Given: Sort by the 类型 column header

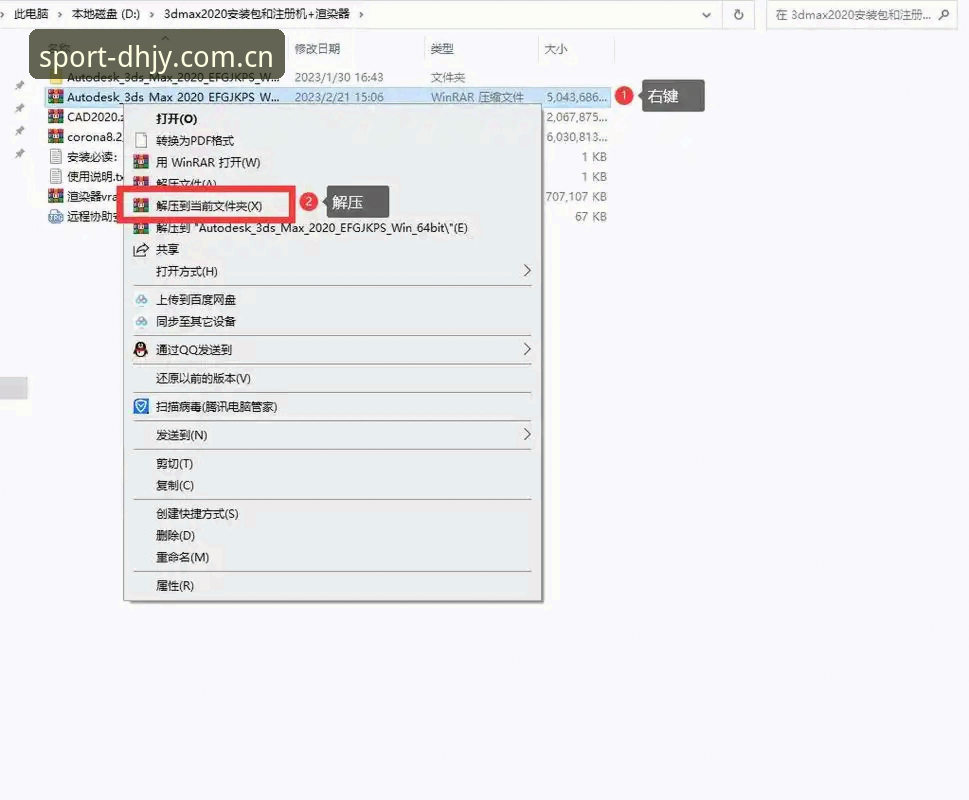Looking at the screenshot, I should pos(442,49).
